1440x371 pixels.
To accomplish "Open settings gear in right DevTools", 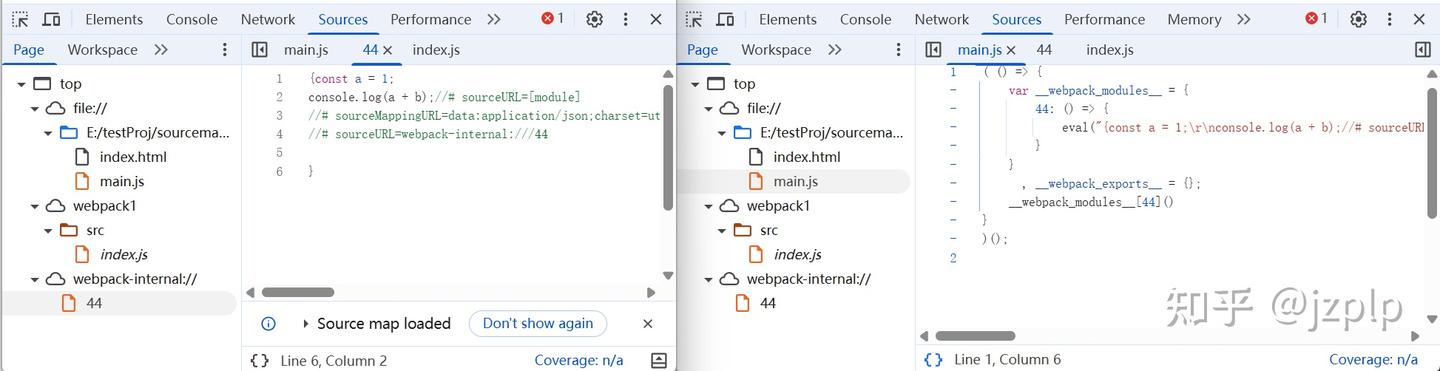I will (x=1358, y=19).
